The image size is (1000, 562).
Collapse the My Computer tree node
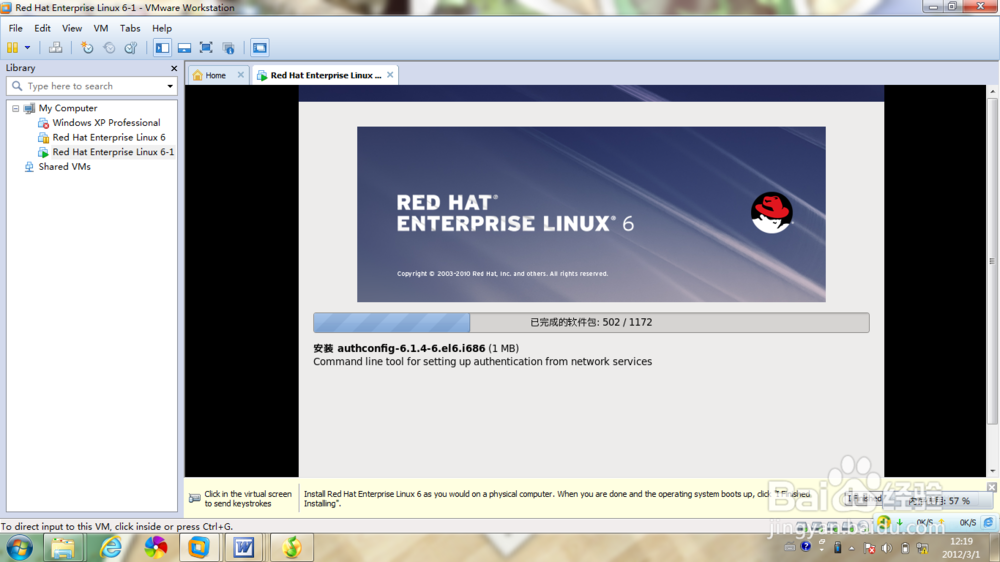click(15, 108)
